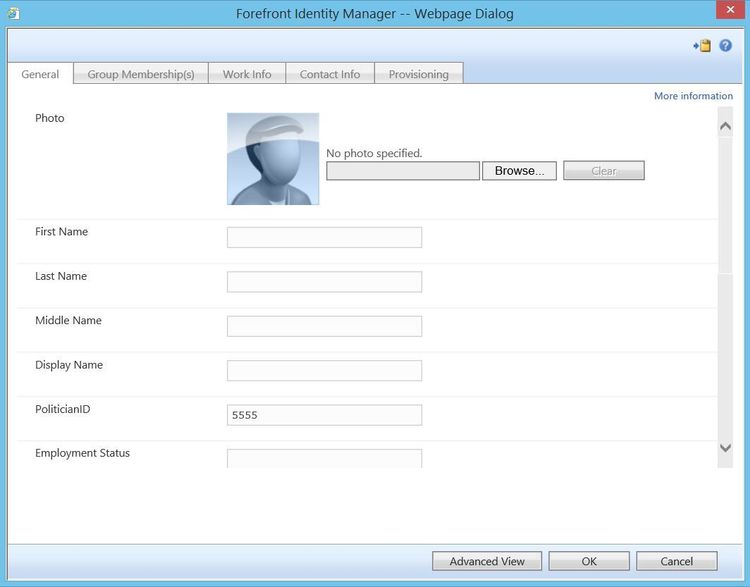Switch to the Group Membership(s) tab
The image size is (750, 587).
coord(141,74)
